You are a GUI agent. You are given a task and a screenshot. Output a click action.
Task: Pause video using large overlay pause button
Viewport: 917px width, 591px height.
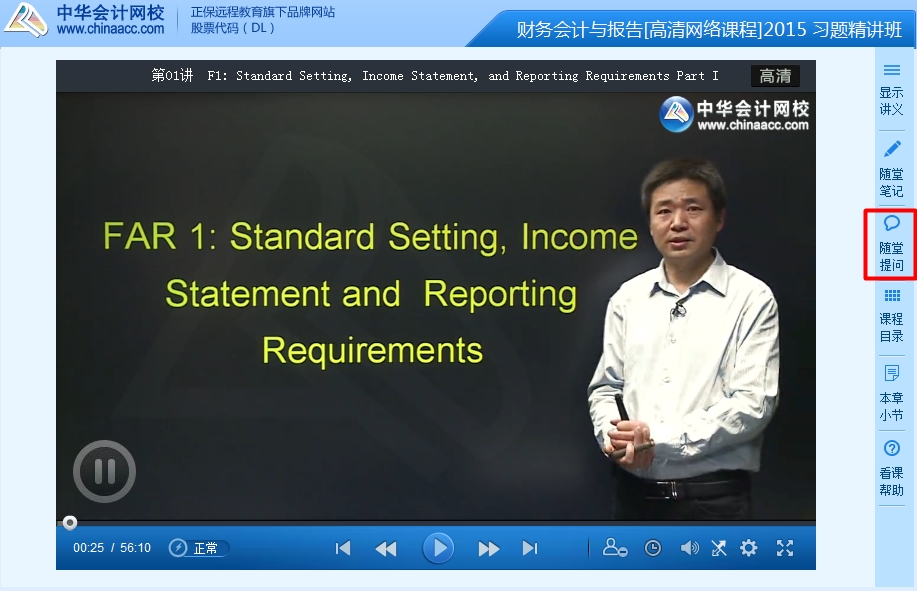pos(105,471)
